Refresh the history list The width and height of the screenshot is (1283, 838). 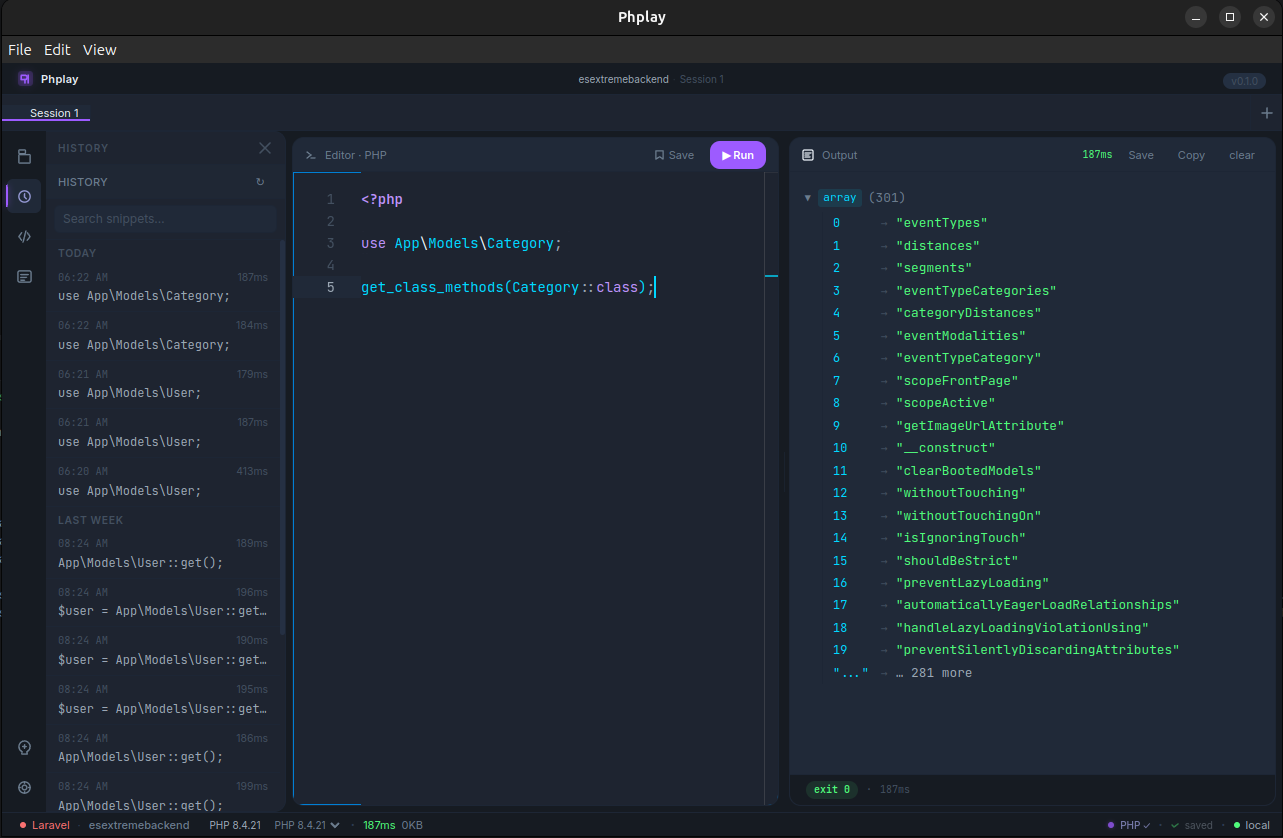(261, 182)
